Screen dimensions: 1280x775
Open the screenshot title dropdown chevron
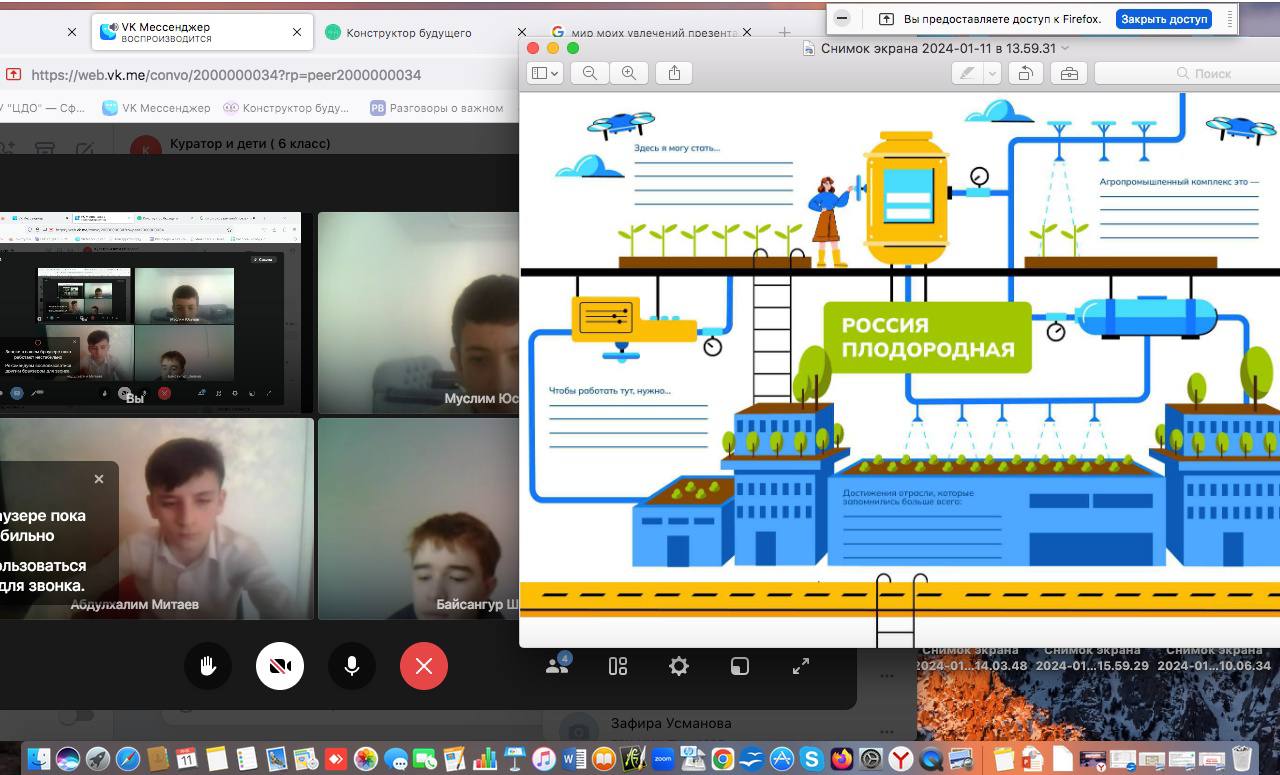[x=1065, y=48]
